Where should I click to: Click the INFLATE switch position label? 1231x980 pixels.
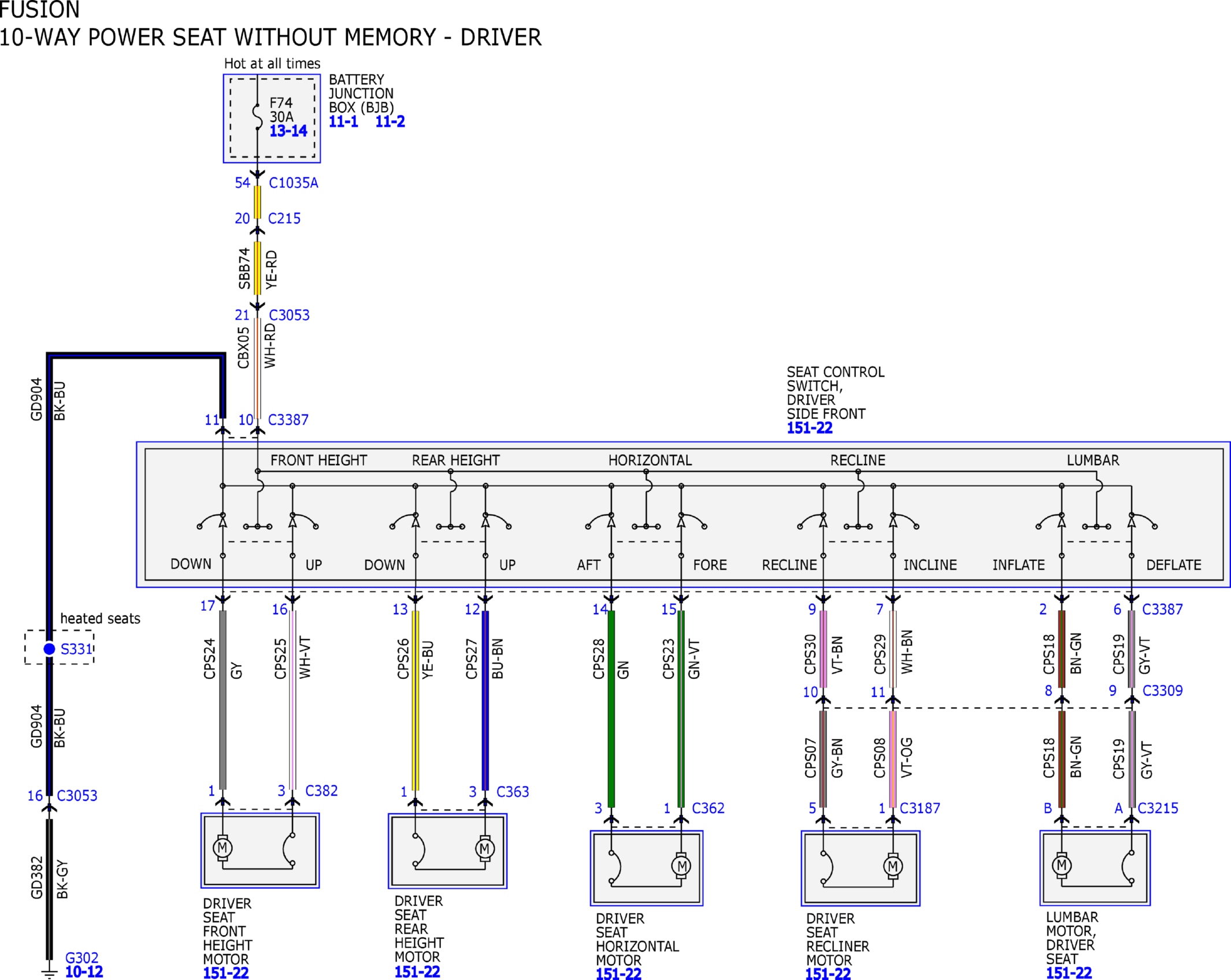tap(1019, 565)
